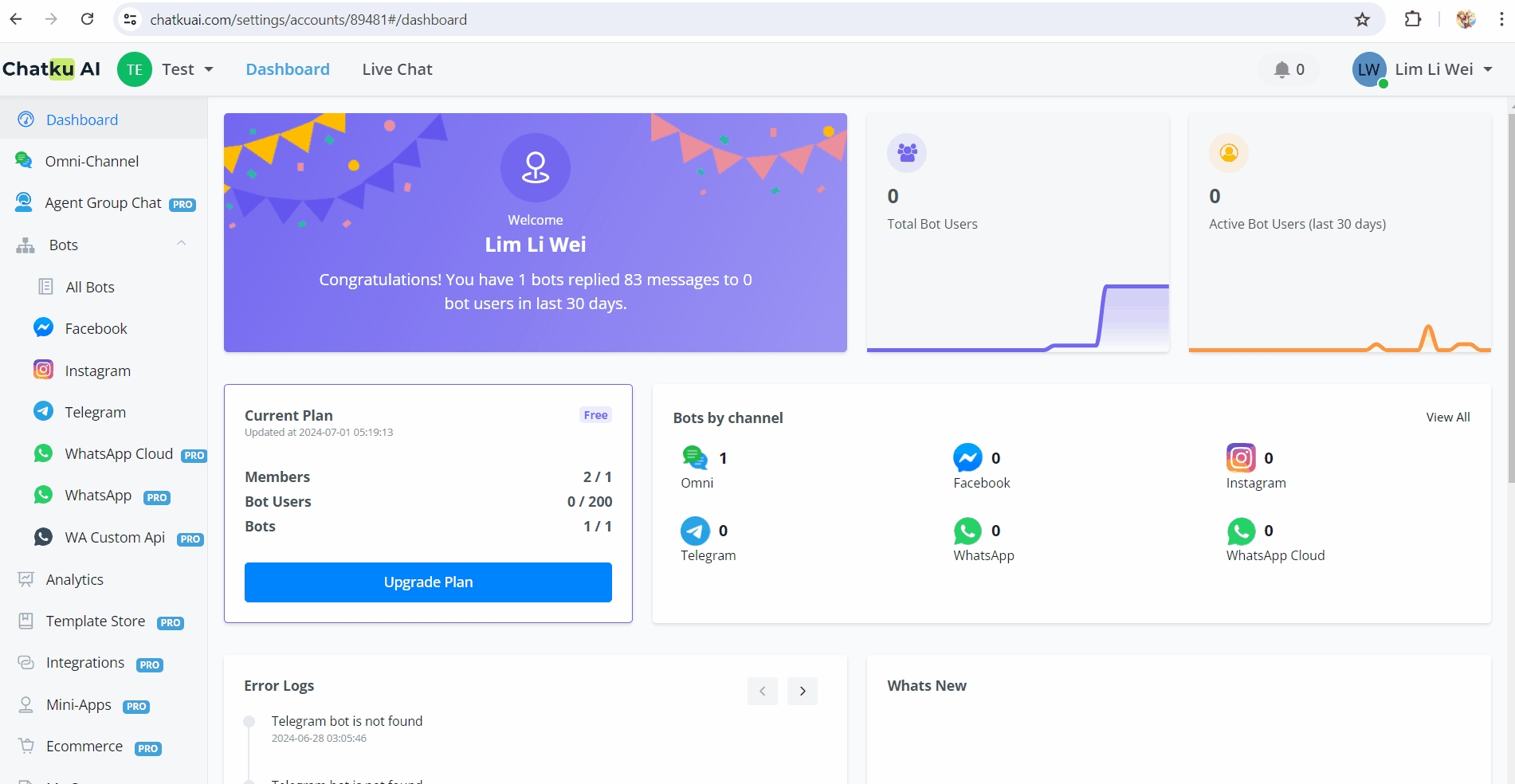Click the notification bell icon
The image size is (1515, 784).
(x=1281, y=69)
